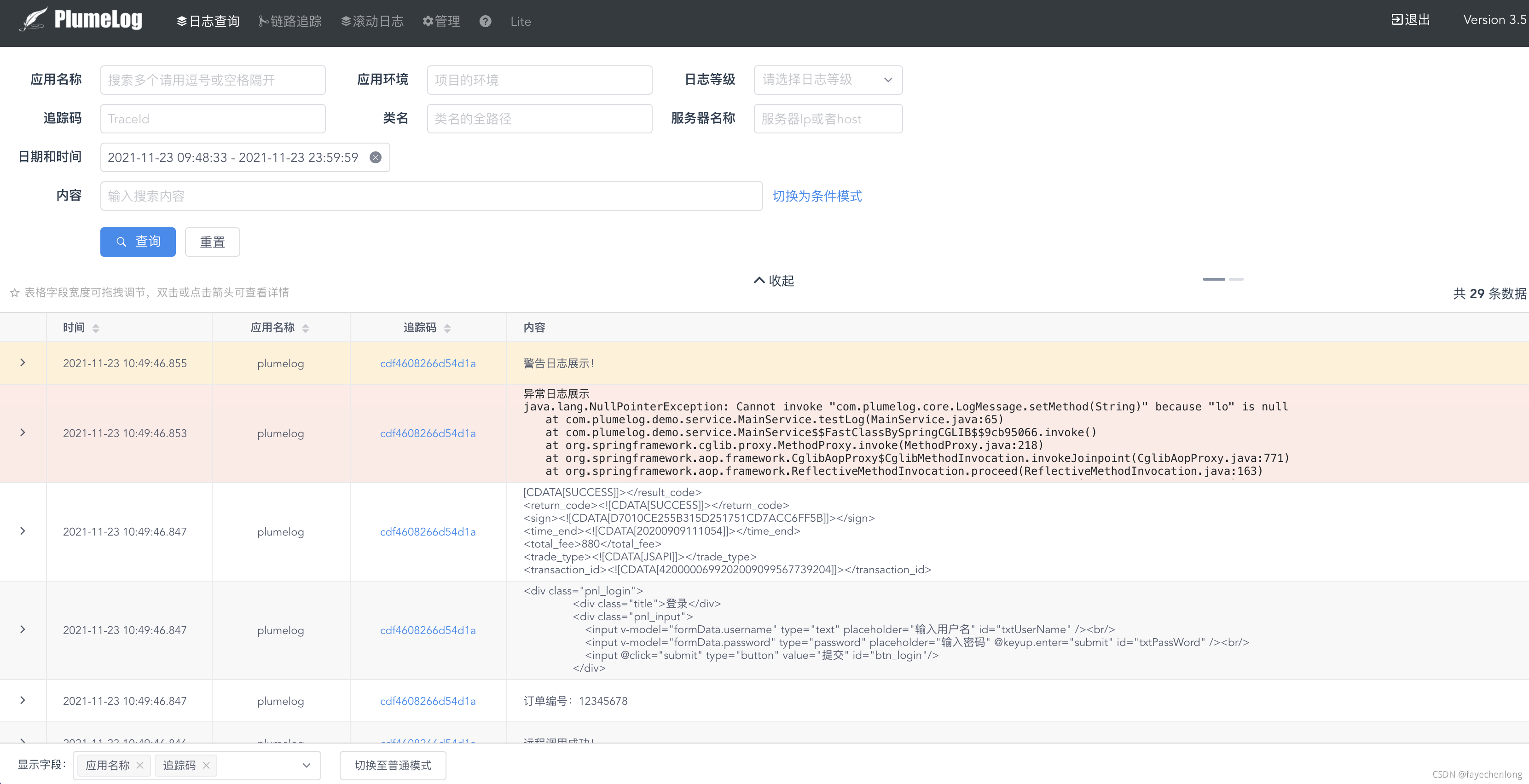
Task: Open the 切换为条件模式 link
Action: 817,196
